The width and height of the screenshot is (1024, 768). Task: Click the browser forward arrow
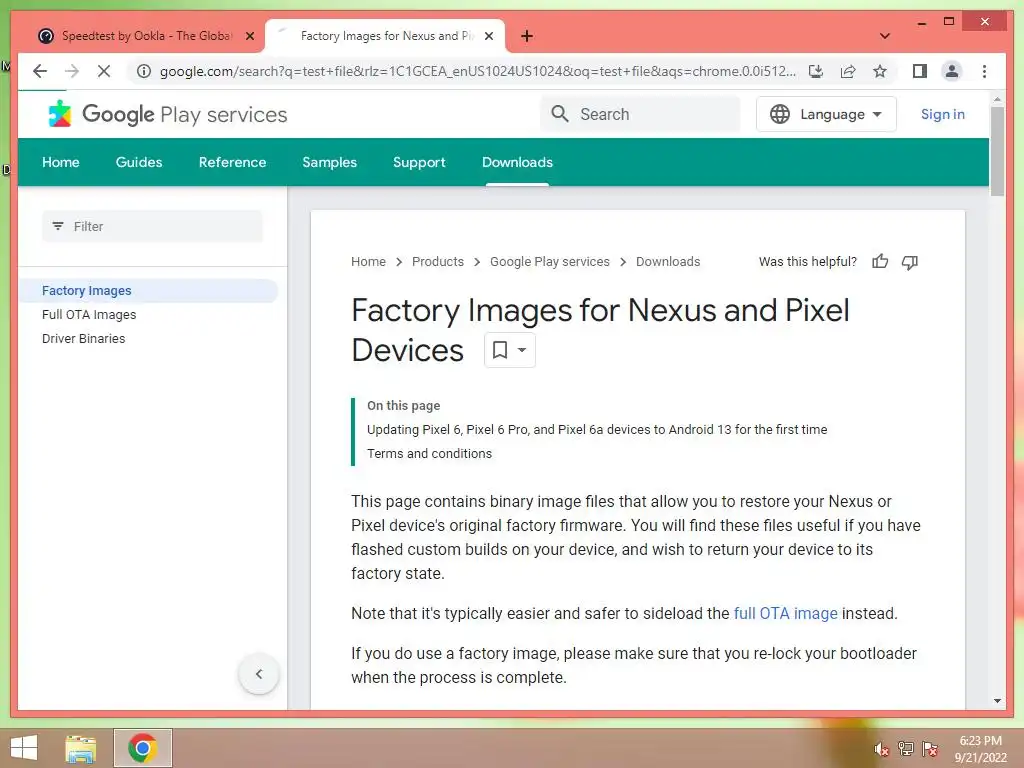(x=72, y=71)
